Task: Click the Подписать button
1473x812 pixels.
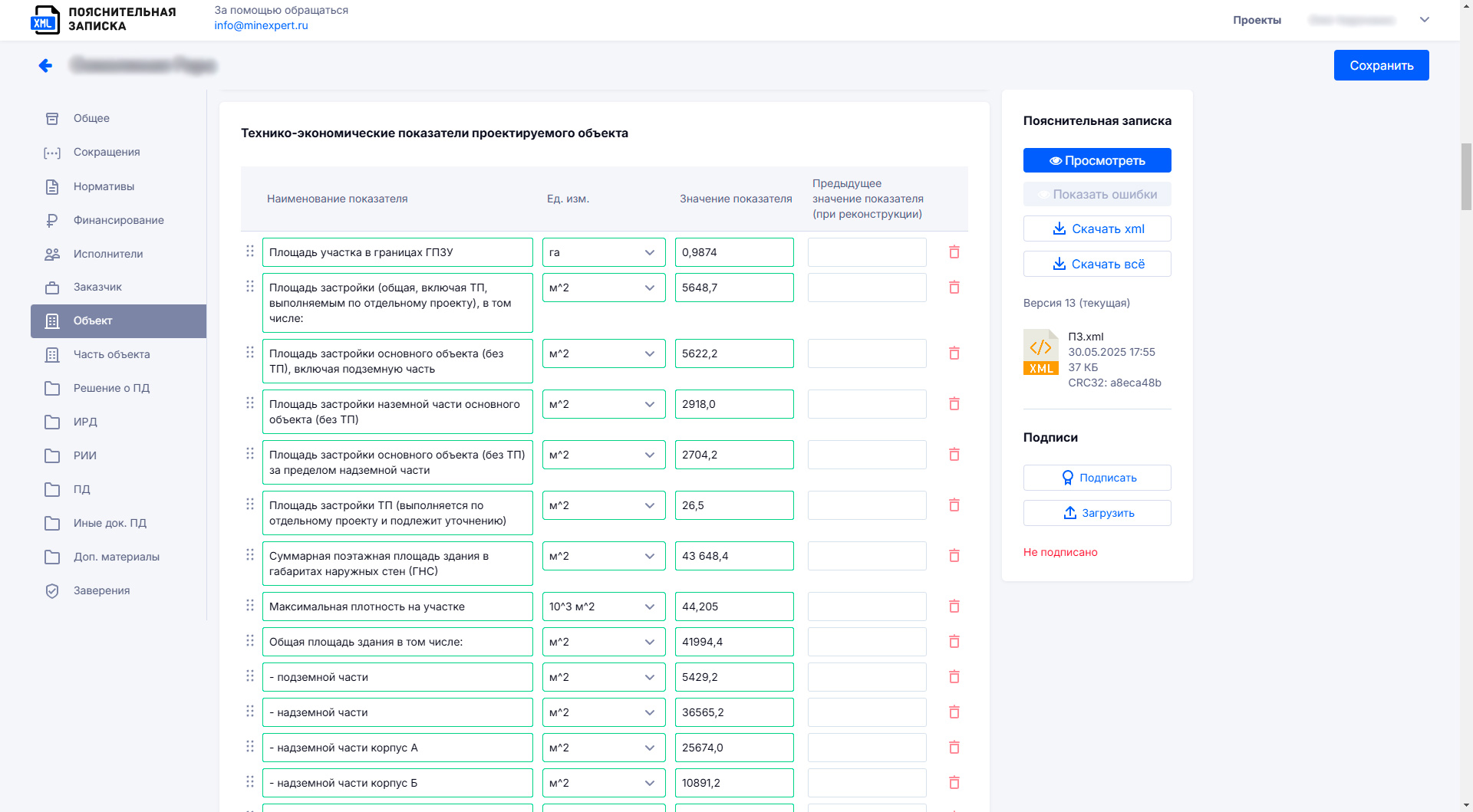Action: 1097,478
